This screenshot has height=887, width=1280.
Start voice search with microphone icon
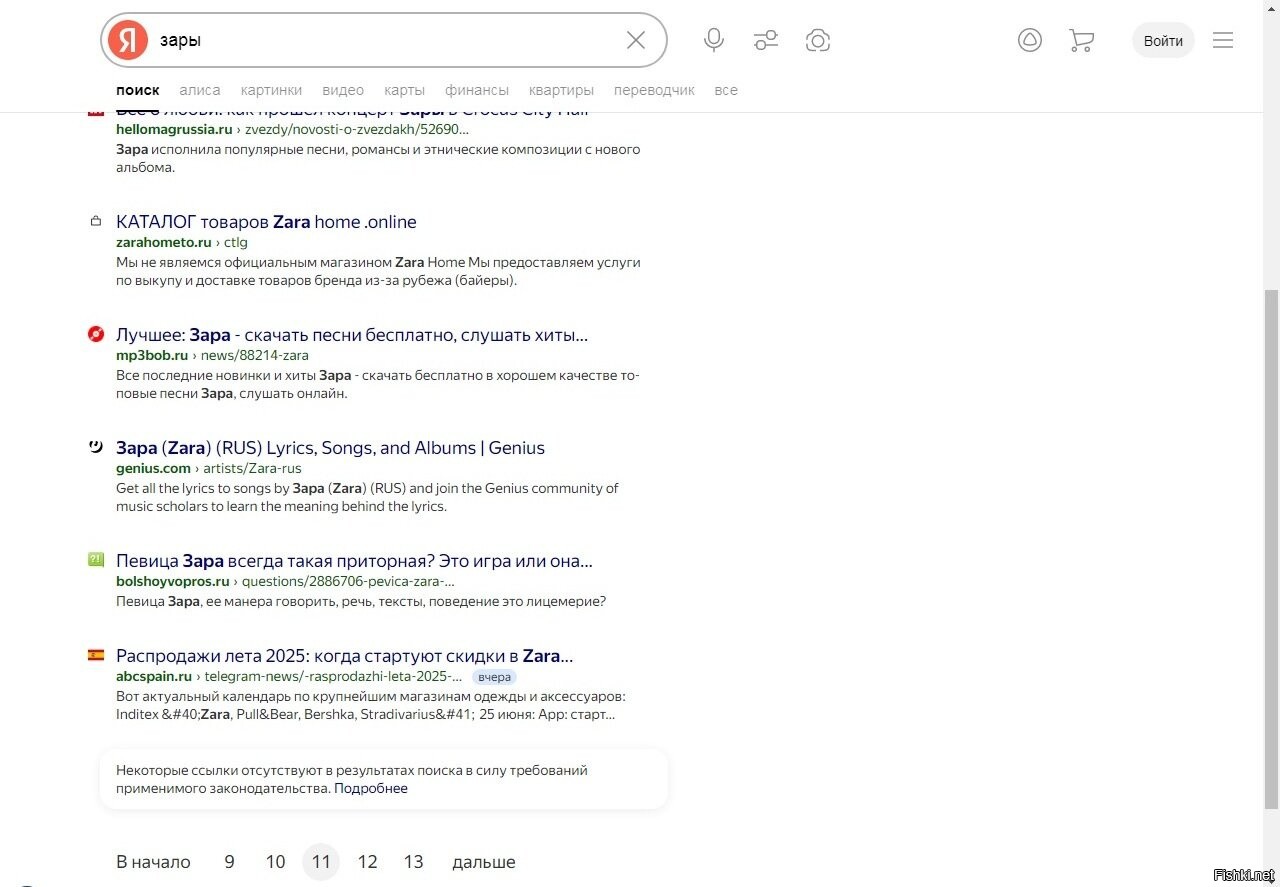click(x=714, y=40)
